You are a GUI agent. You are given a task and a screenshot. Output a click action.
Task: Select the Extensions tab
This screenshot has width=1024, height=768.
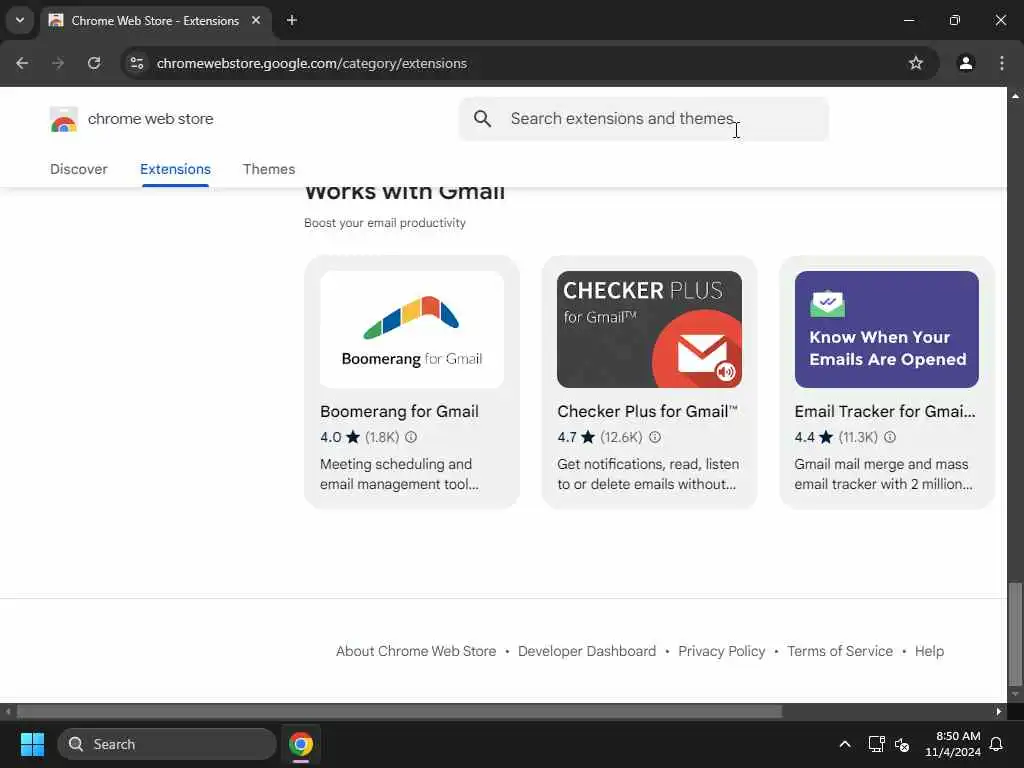(x=175, y=169)
